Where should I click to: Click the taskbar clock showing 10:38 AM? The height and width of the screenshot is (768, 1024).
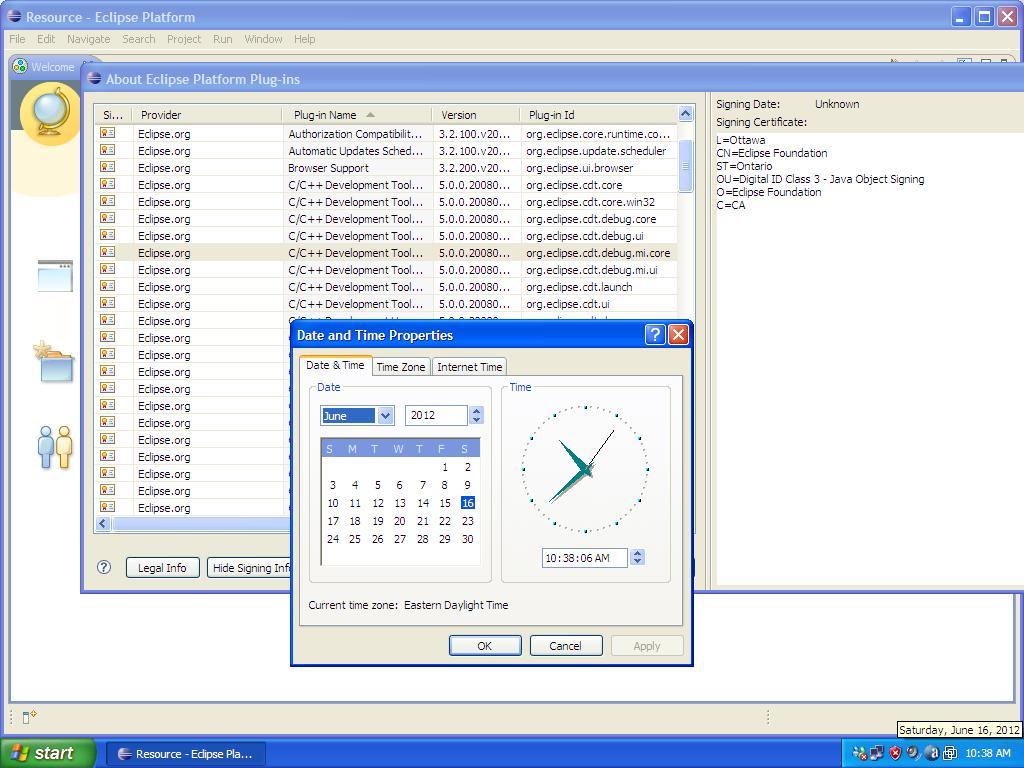987,753
